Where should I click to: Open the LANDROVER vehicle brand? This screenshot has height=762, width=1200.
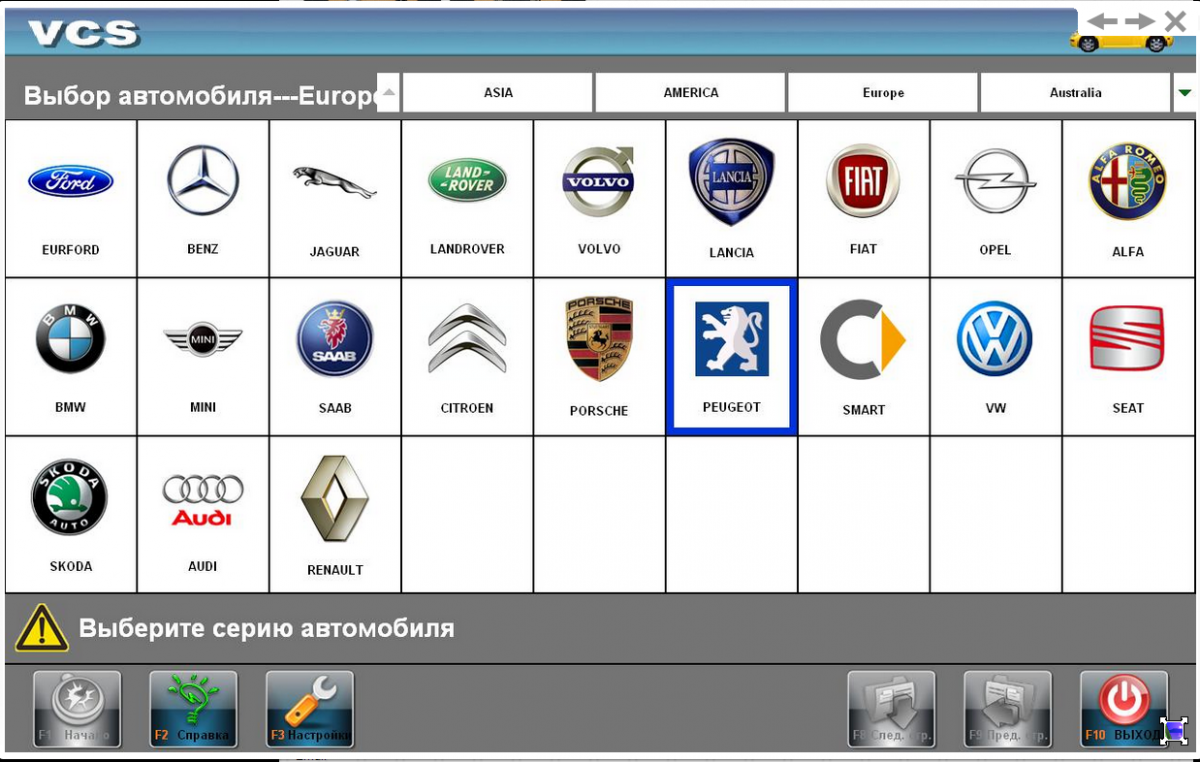[467, 199]
